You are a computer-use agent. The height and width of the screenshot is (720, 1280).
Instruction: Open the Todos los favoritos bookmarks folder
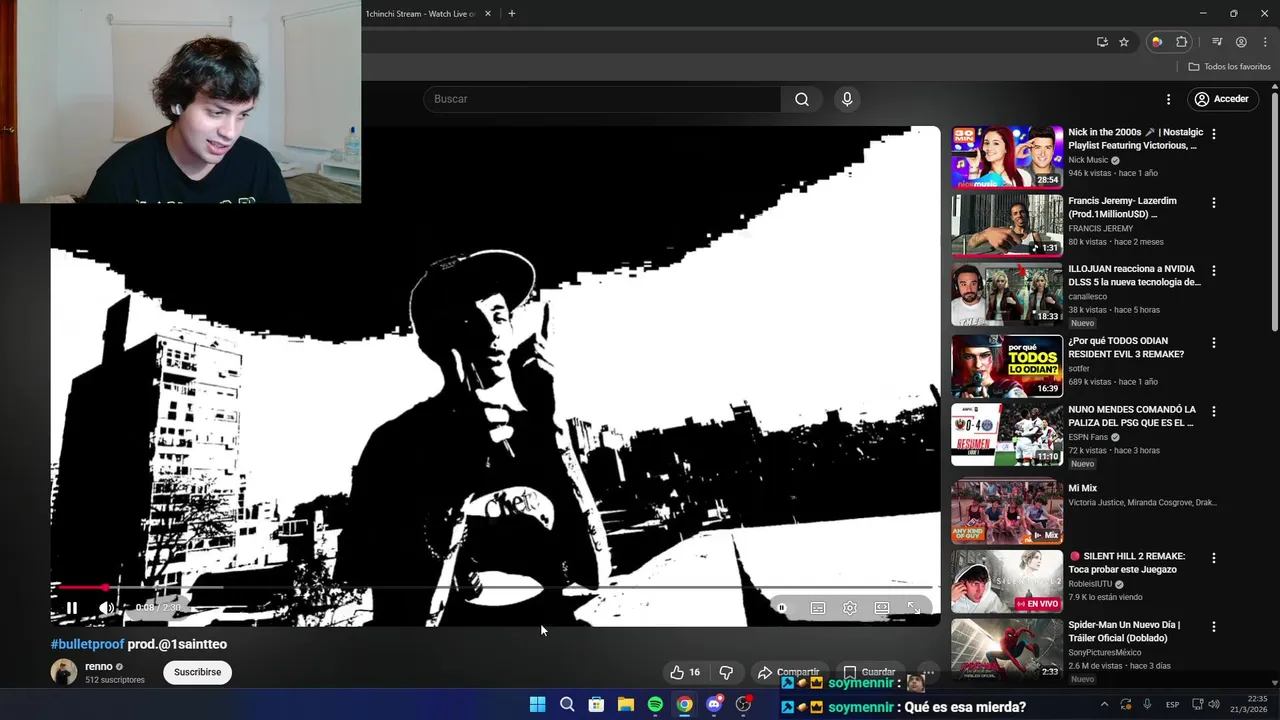coord(1230,67)
